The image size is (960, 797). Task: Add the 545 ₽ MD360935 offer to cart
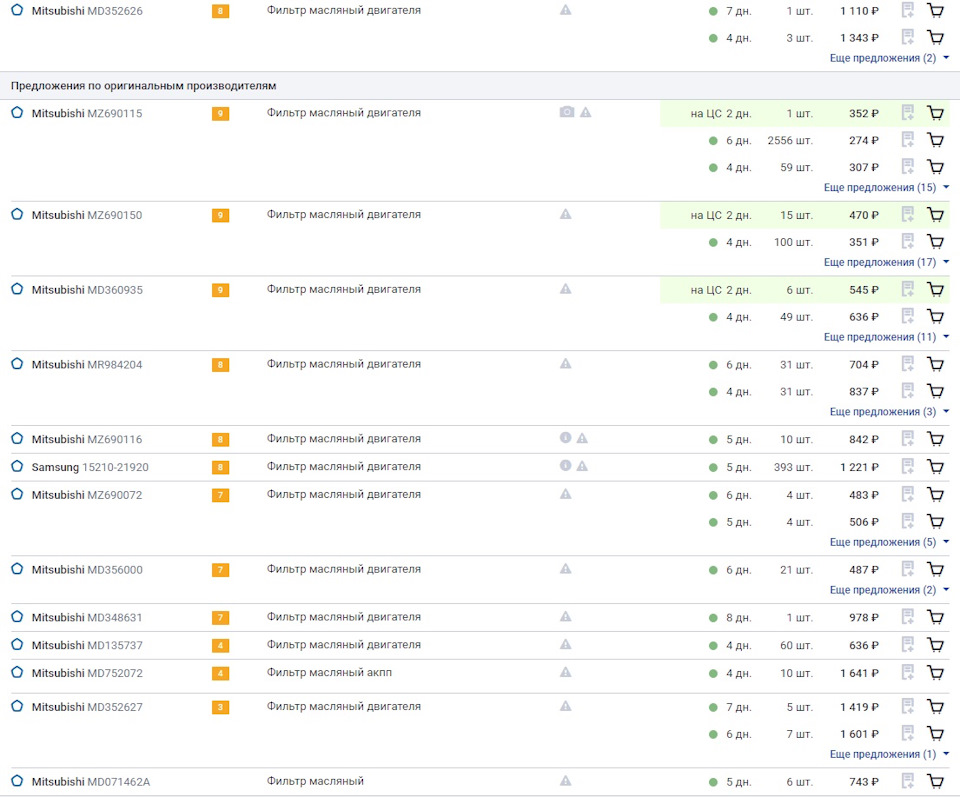[935, 290]
